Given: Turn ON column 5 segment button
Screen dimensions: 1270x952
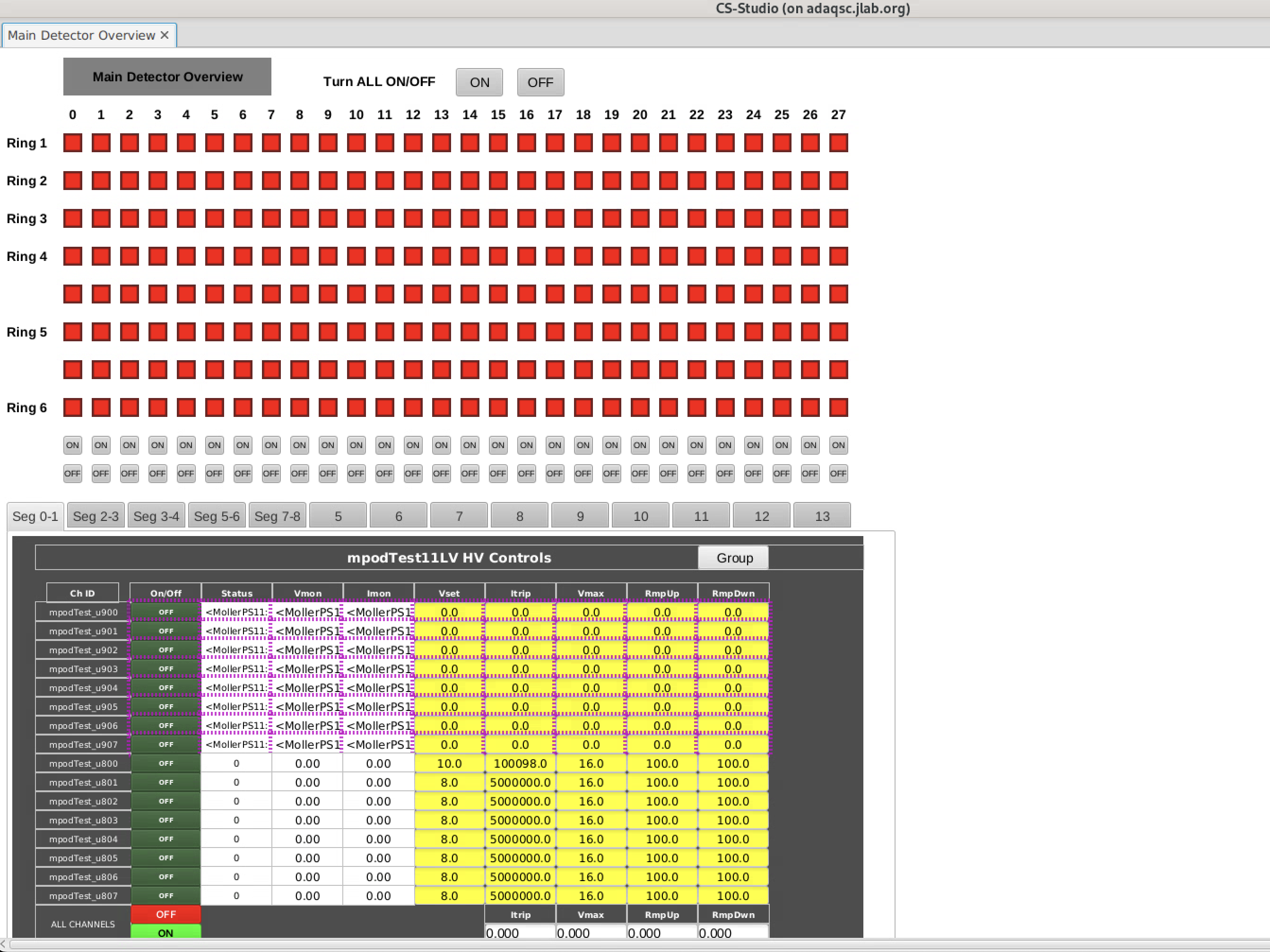Looking at the screenshot, I should click(214, 445).
